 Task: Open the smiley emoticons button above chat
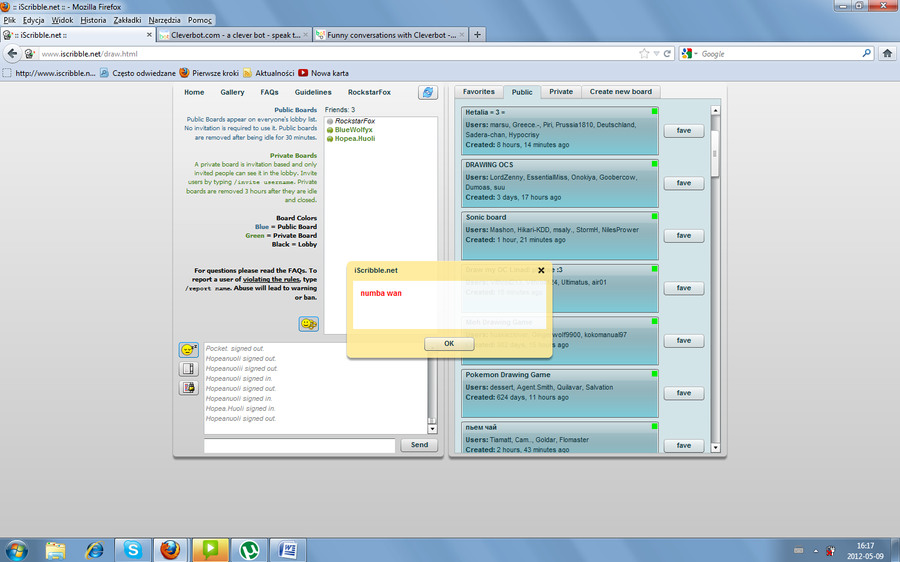coord(308,324)
